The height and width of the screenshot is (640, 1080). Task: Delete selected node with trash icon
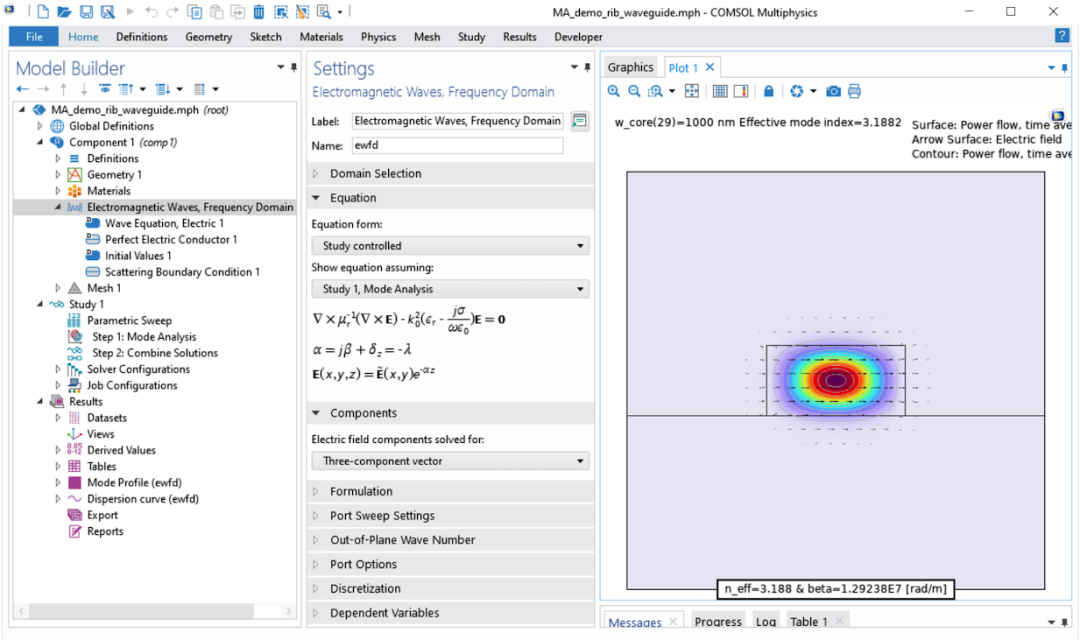point(259,12)
